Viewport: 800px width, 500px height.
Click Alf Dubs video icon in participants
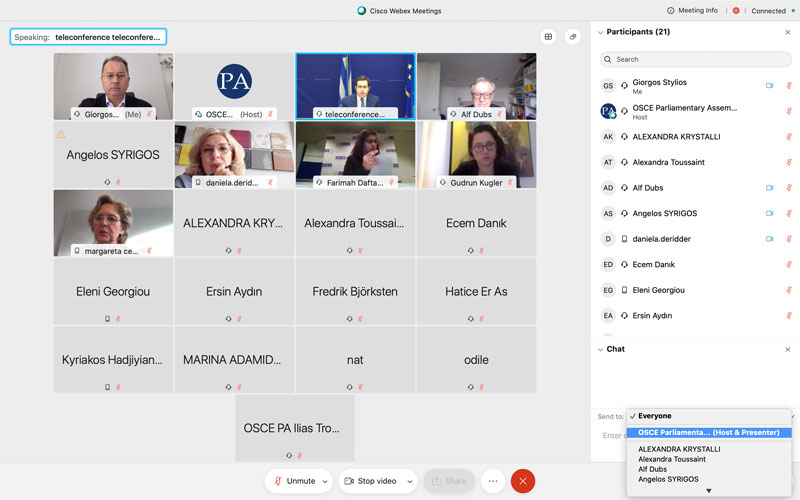click(769, 188)
